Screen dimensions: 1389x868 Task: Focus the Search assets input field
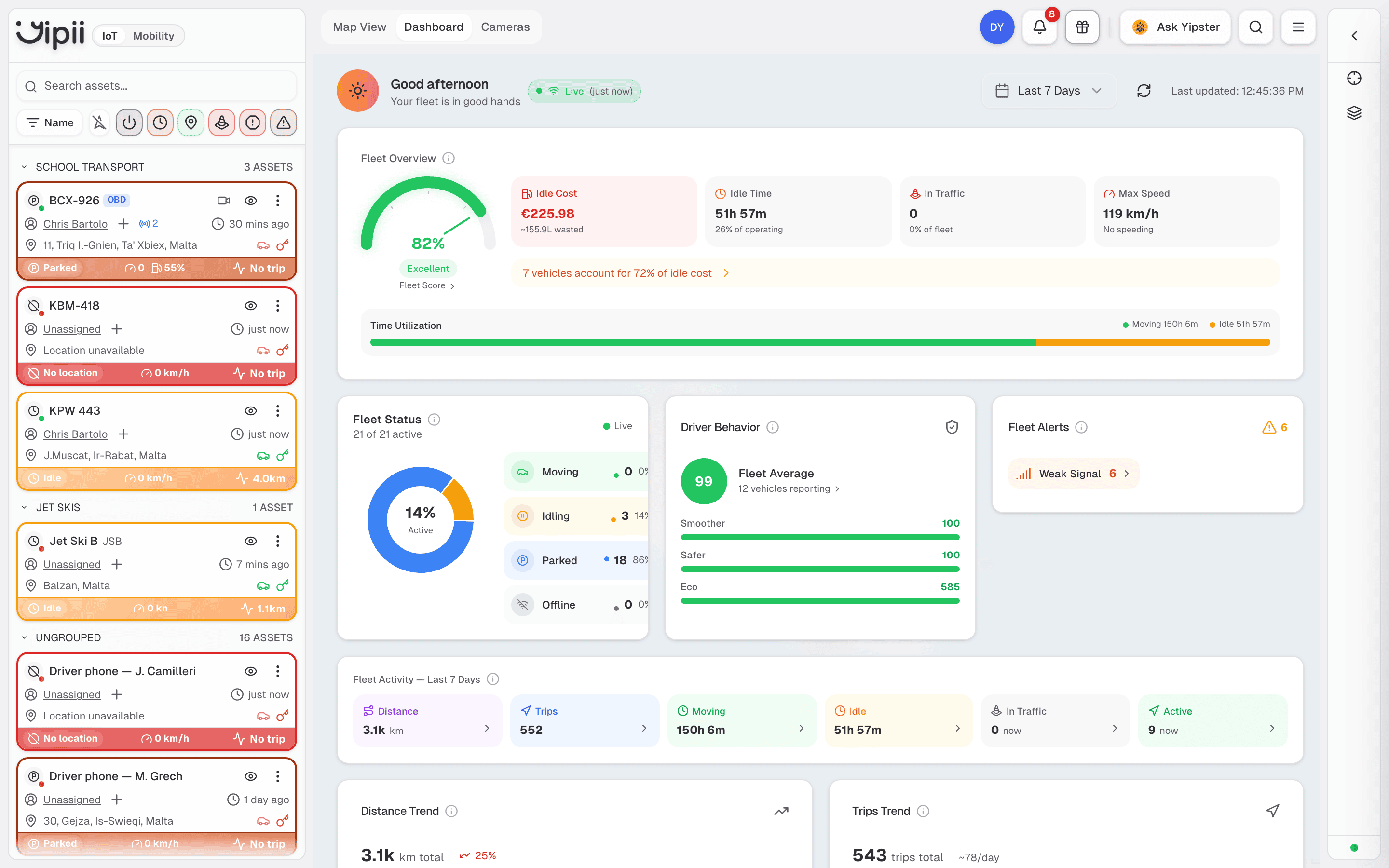[157, 86]
